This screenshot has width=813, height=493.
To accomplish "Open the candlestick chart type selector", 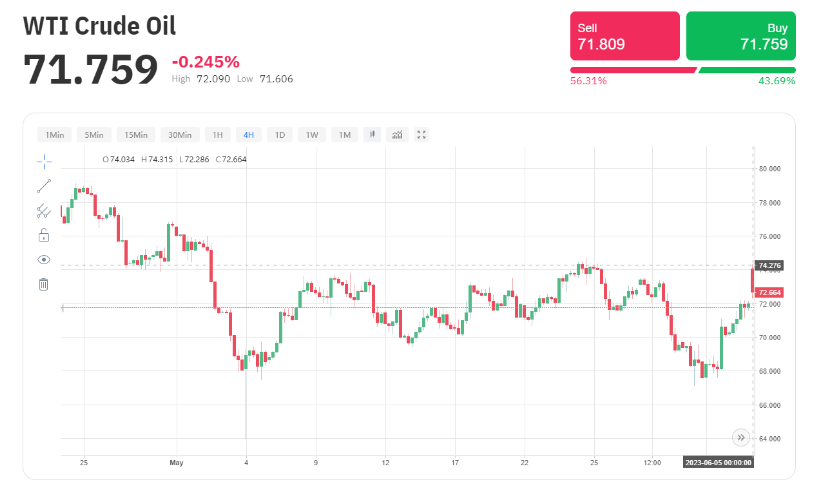I will [x=372, y=134].
